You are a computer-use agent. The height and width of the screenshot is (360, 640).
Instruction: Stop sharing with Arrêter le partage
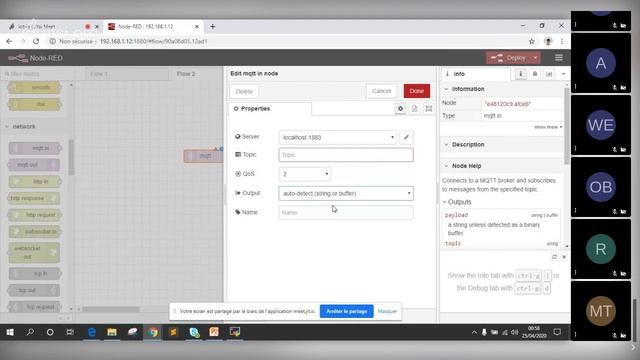[347, 311]
